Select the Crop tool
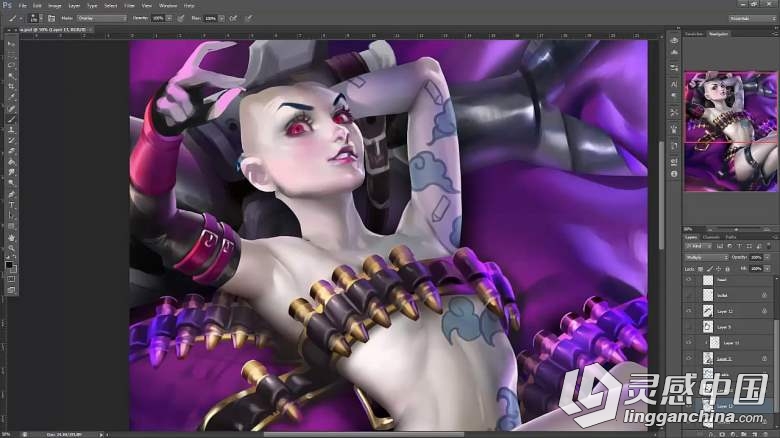Image resolution: width=780 pixels, height=438 pixels. (11, 87)
